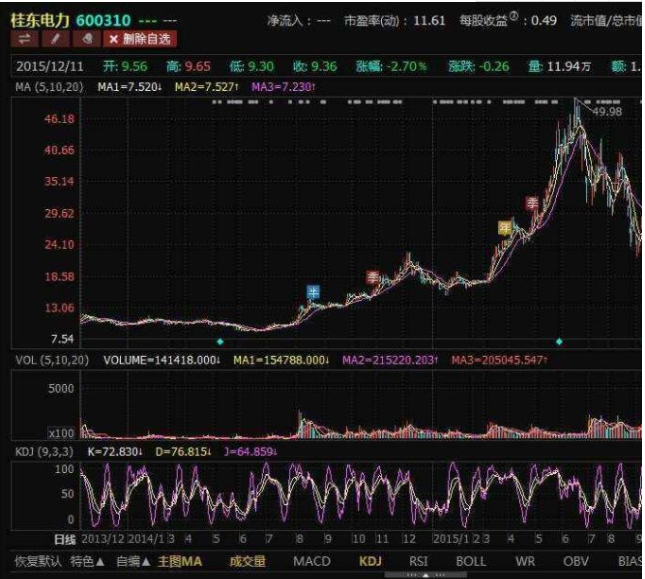The height and width of the screenshot is (579, 645).
Task: Click the pencil edit icon
Action: click(55, 39)
